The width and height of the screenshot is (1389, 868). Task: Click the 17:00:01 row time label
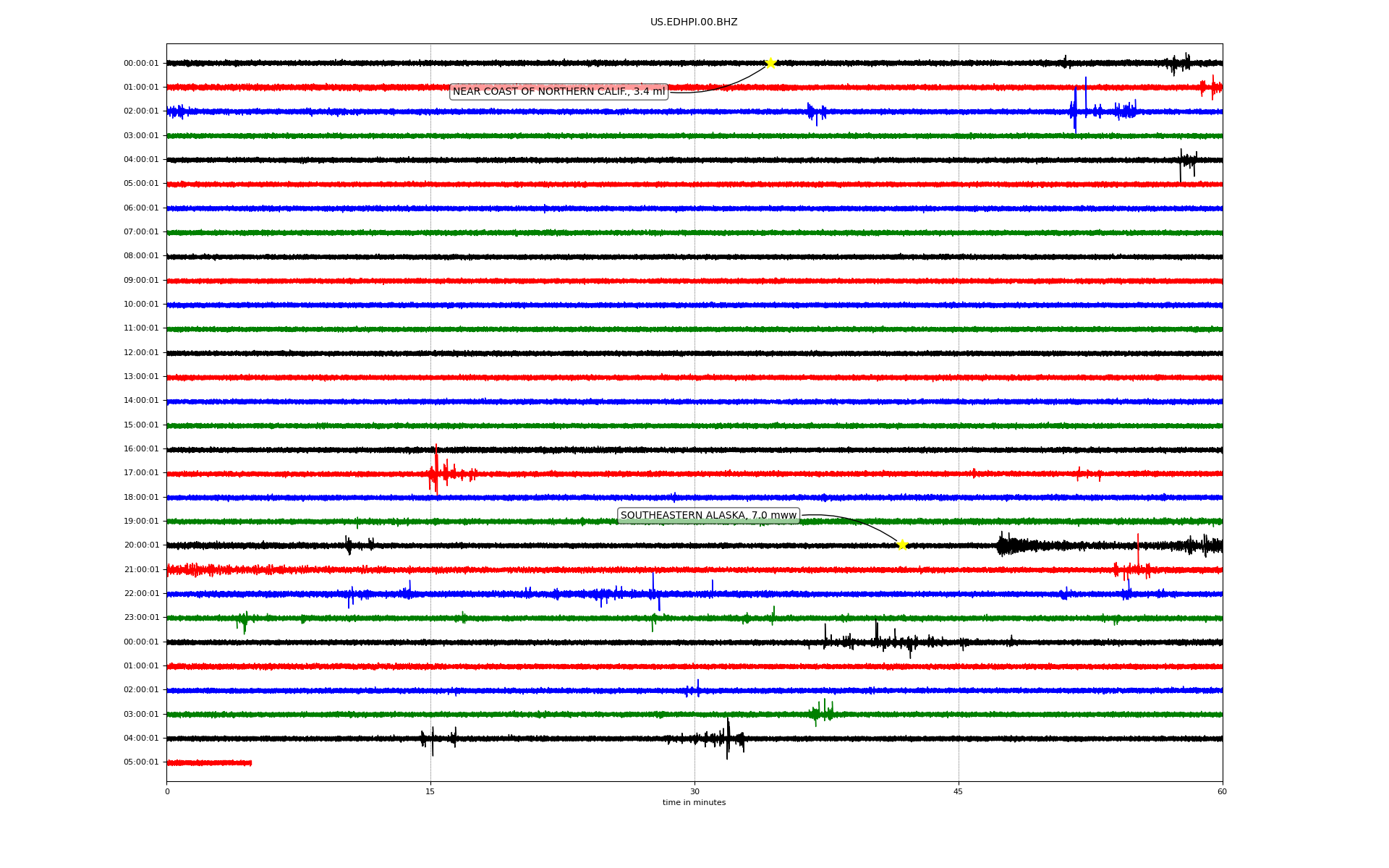click(x=141, y=473)
